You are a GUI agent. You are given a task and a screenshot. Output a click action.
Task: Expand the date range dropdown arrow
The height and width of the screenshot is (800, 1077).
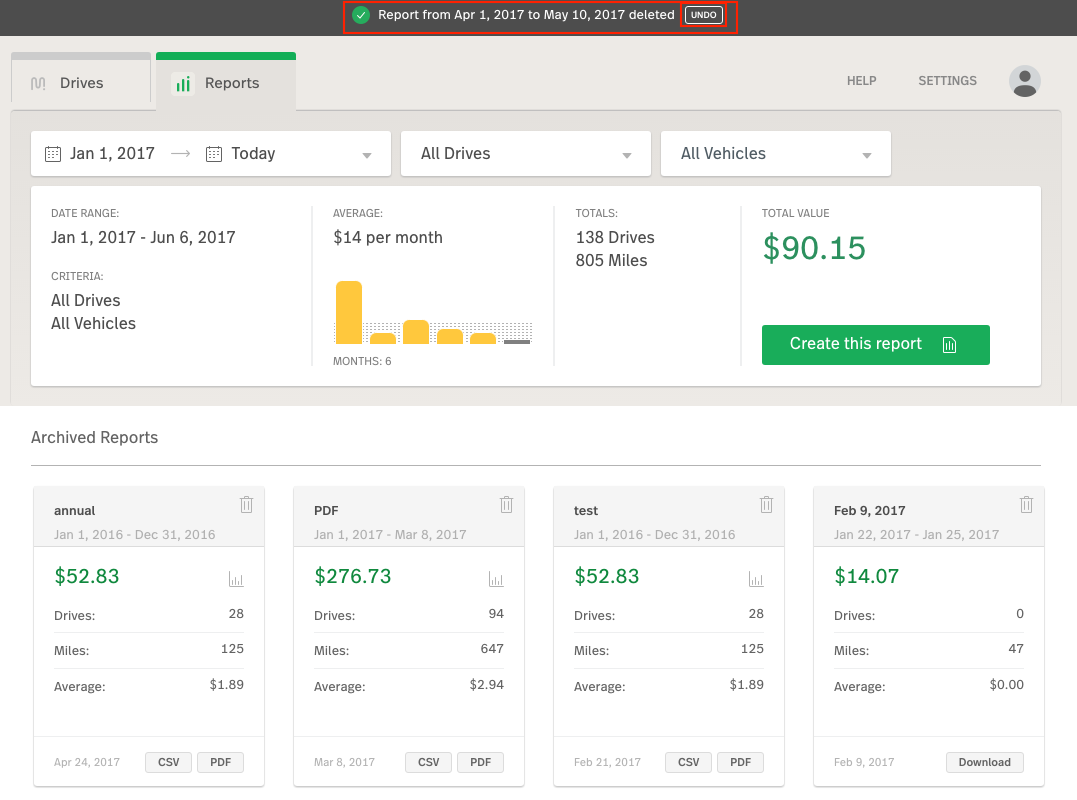pyautogui.click(x=367, y=155)
